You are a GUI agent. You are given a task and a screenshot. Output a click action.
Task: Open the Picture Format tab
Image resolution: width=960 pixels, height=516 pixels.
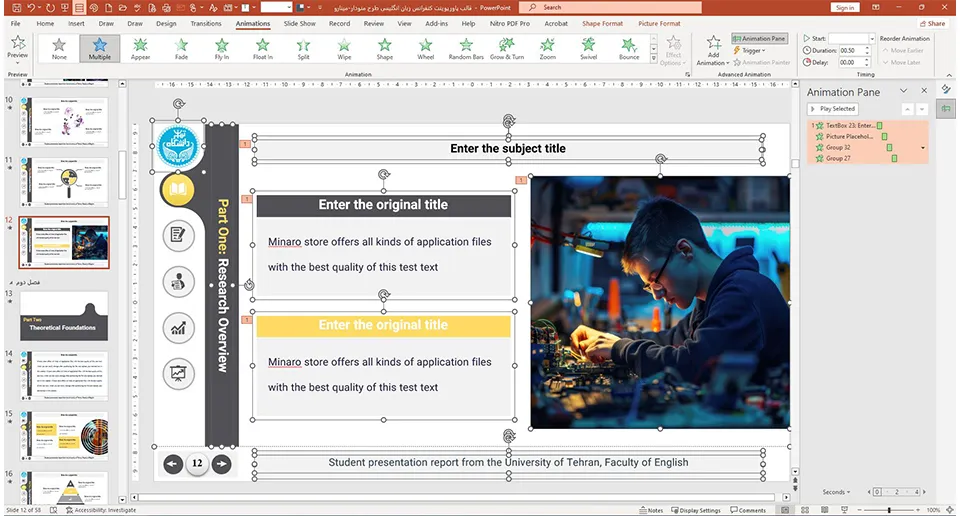pos(659,24)
